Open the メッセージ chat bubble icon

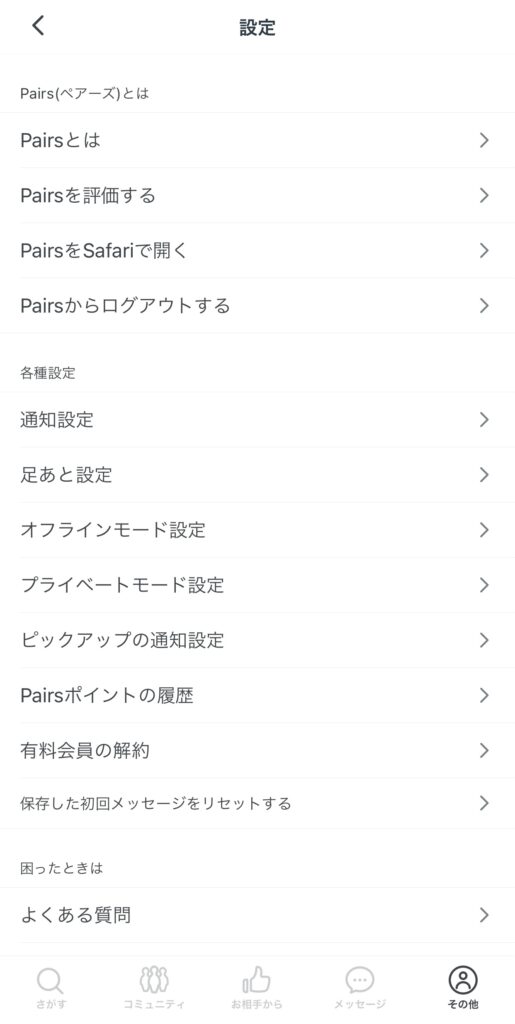point(360,980)
